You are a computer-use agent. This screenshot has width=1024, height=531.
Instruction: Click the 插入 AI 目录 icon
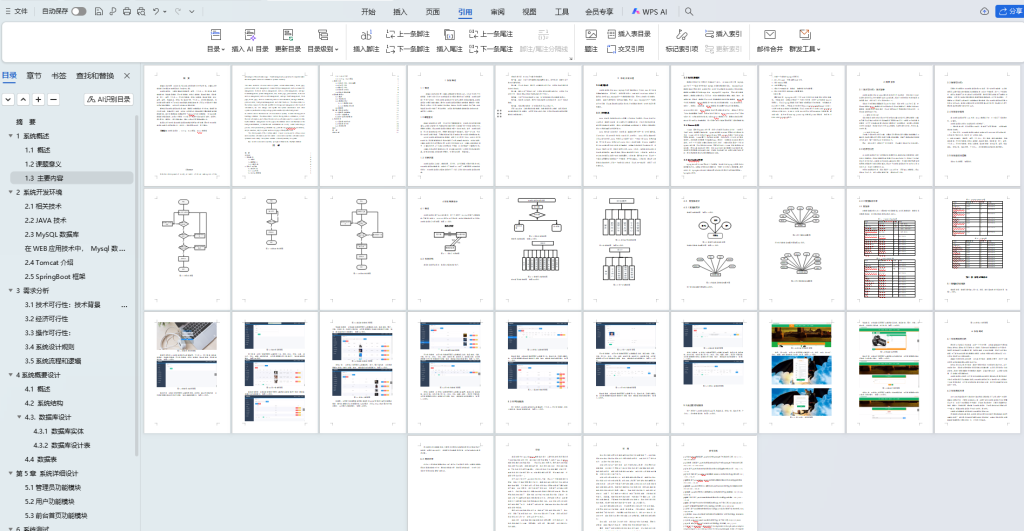(250, 34)
